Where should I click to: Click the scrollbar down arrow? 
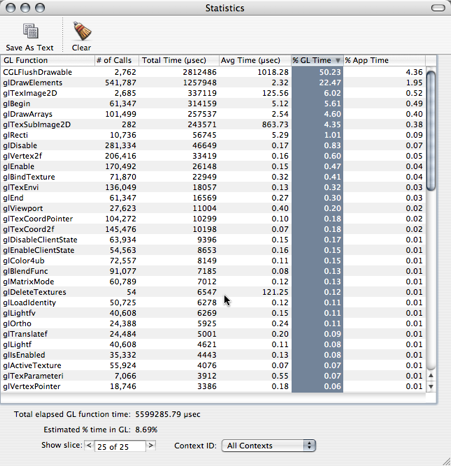[x=431, y=386]
